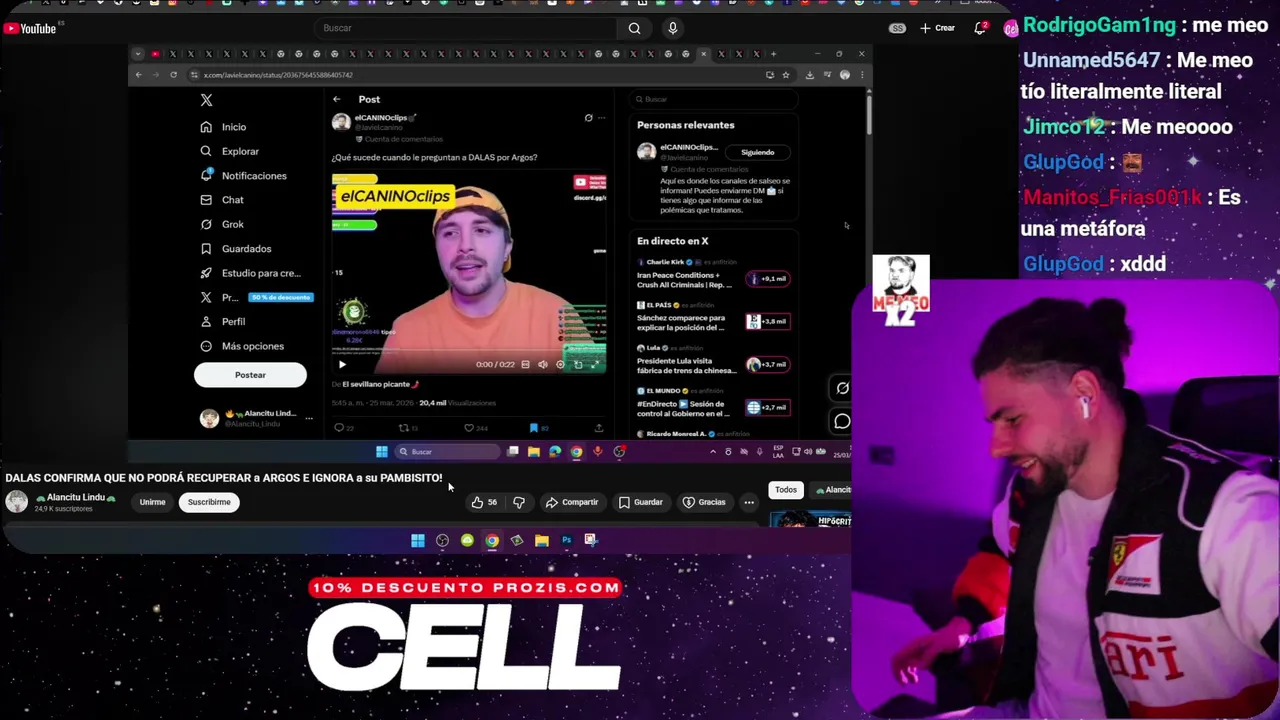Viewport: 1280px width, 720px height.
Task: Click the Gracias button
Action: pyautogui.click(x=704, y=502)
